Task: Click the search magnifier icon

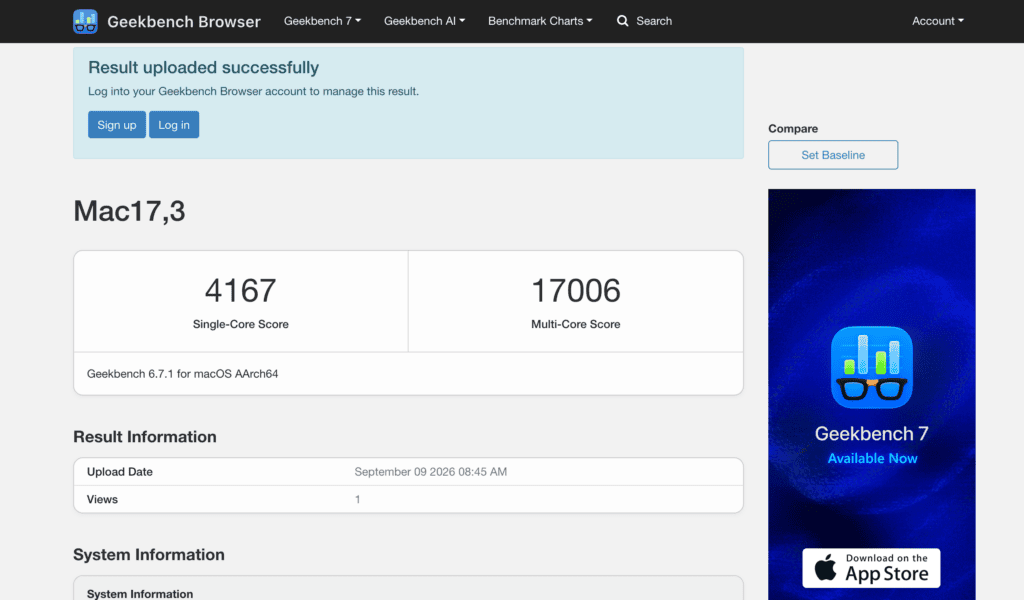Action: click(622, 21)
